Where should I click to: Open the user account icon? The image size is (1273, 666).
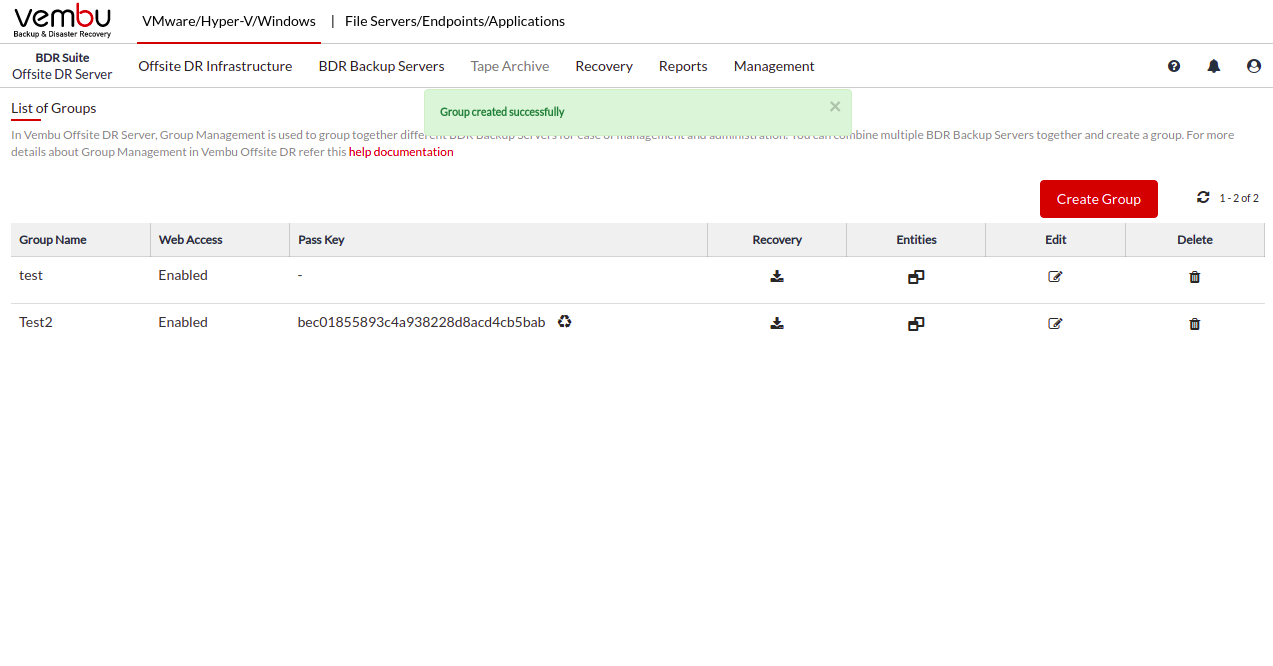[1254, 66]
